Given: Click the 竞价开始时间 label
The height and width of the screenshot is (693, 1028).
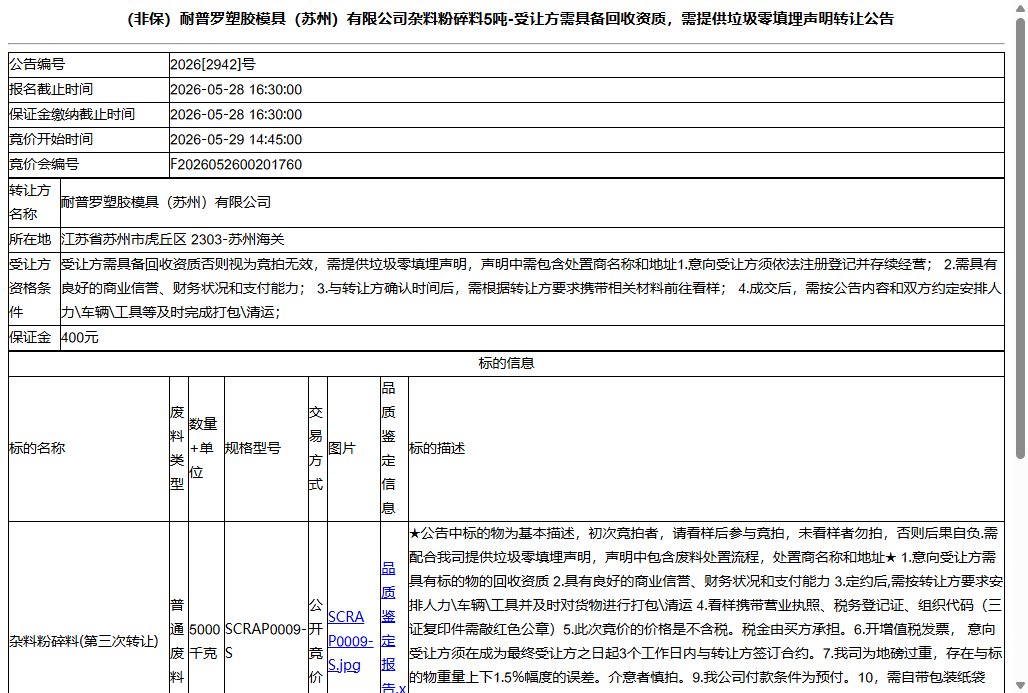Looking at the screenshot, I should coord(50,140).
